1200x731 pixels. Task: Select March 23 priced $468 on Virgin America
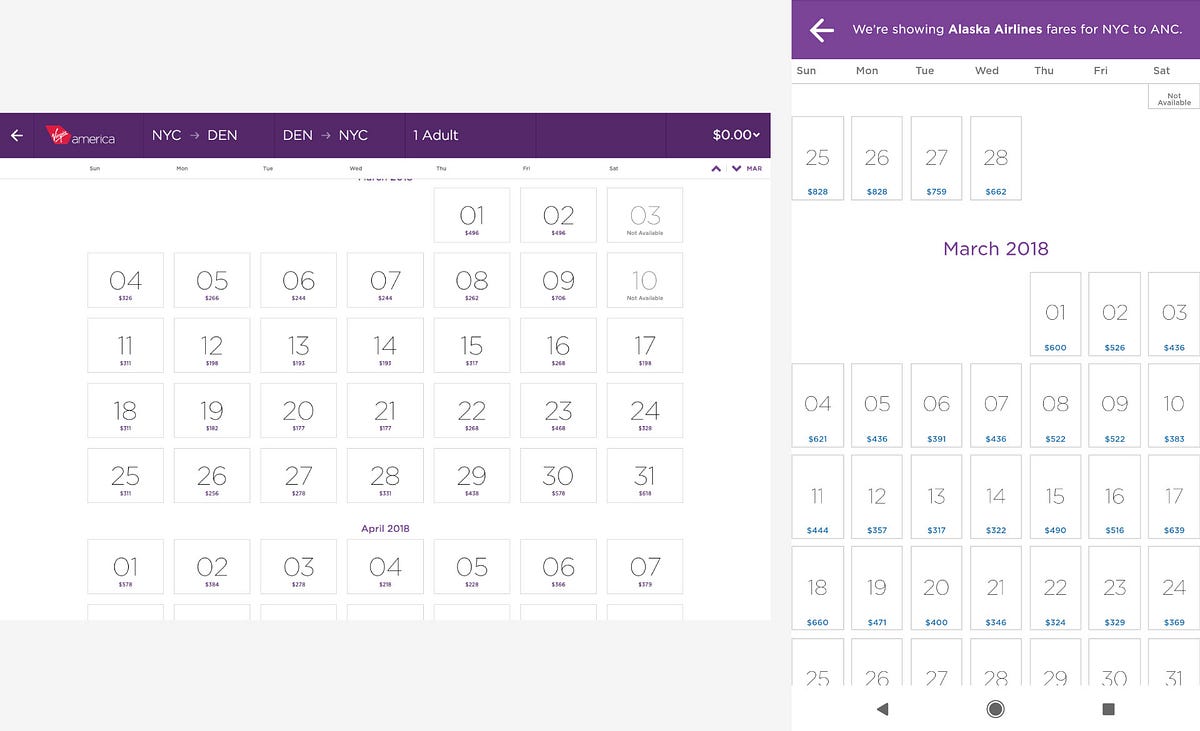tap(558, 410)
